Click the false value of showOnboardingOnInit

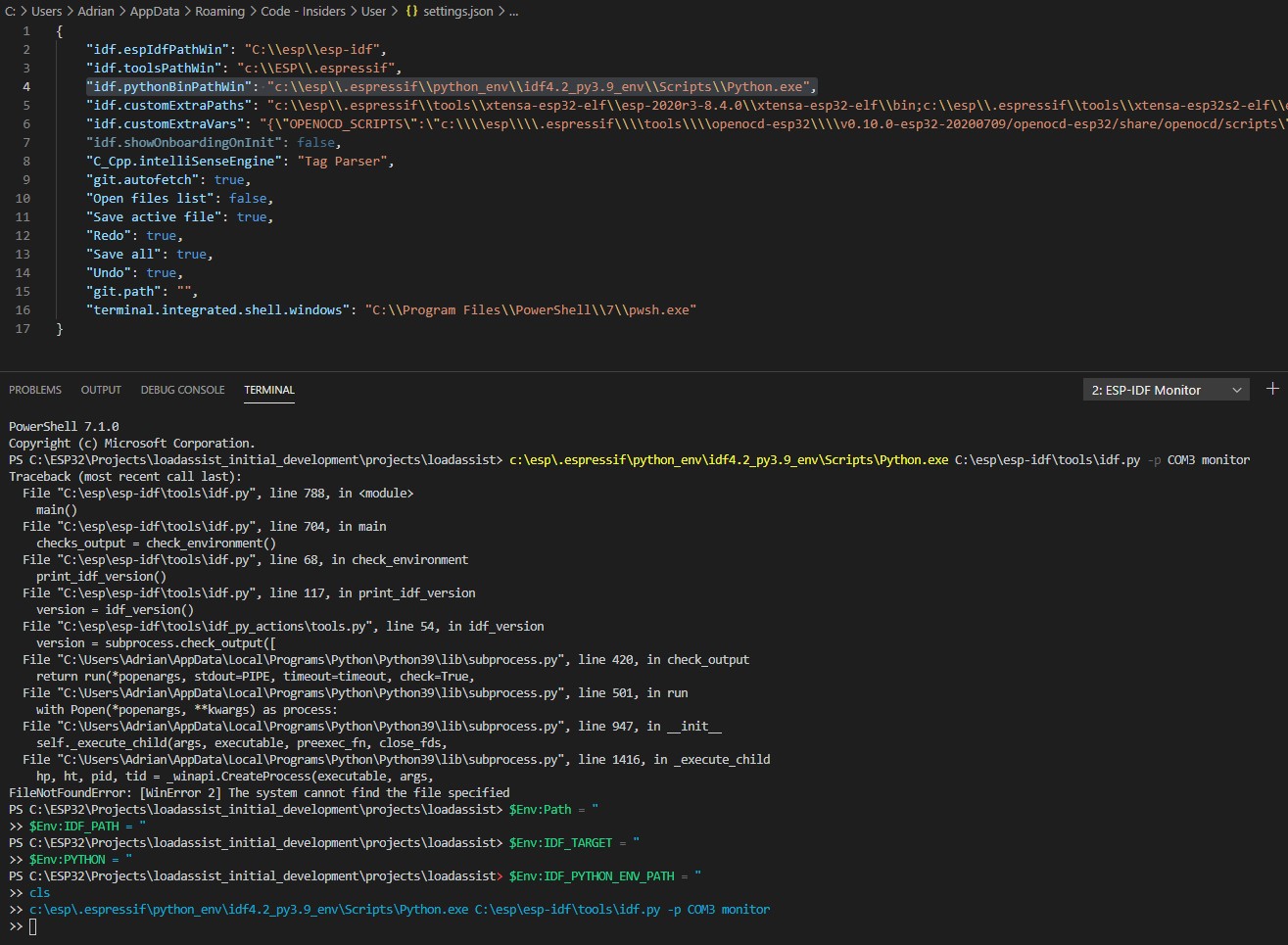point(315,142)
